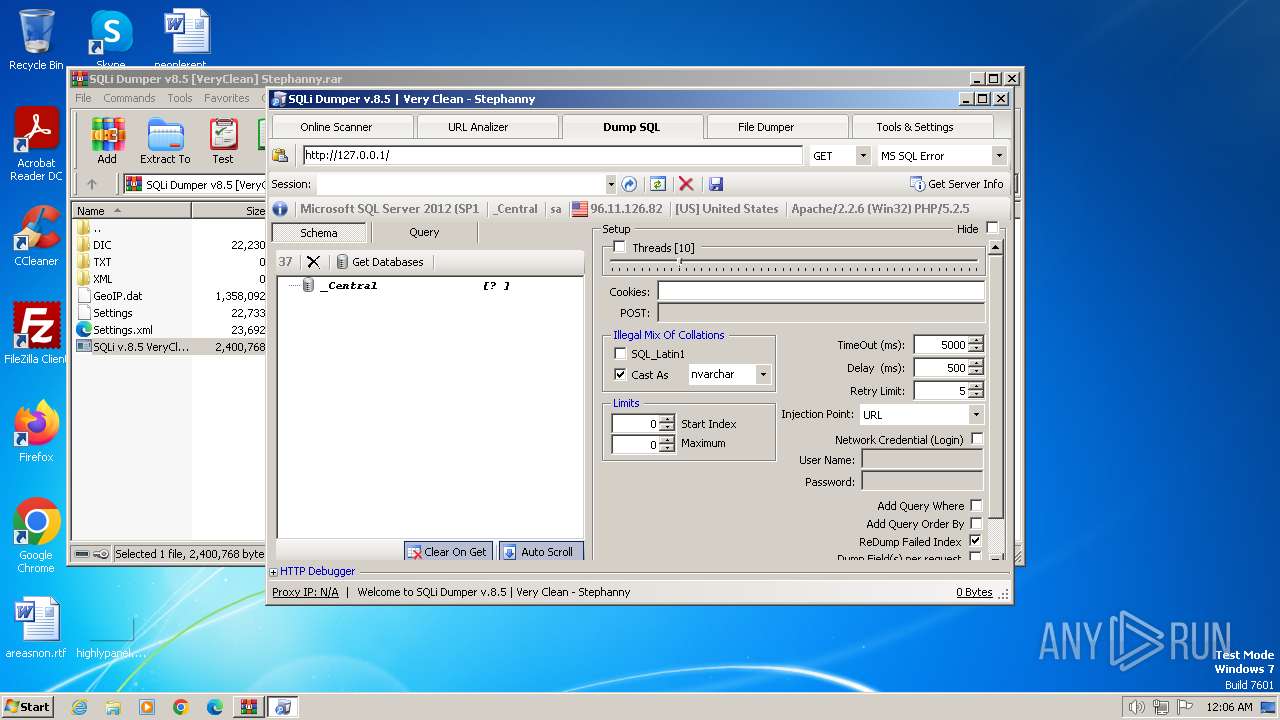
Task: Click the red X delete session icon
Action: point(686,184)
